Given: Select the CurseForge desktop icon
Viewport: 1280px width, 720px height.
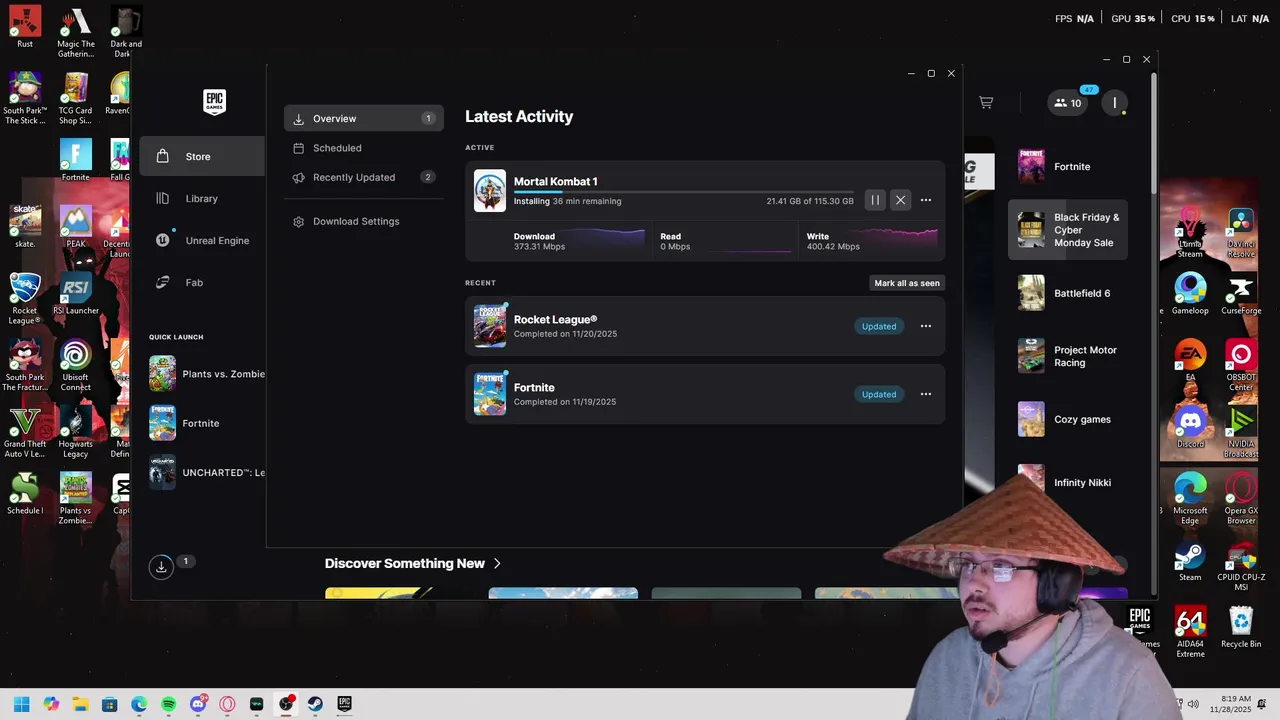Looking at the screenshot, I should [1241, 294].
